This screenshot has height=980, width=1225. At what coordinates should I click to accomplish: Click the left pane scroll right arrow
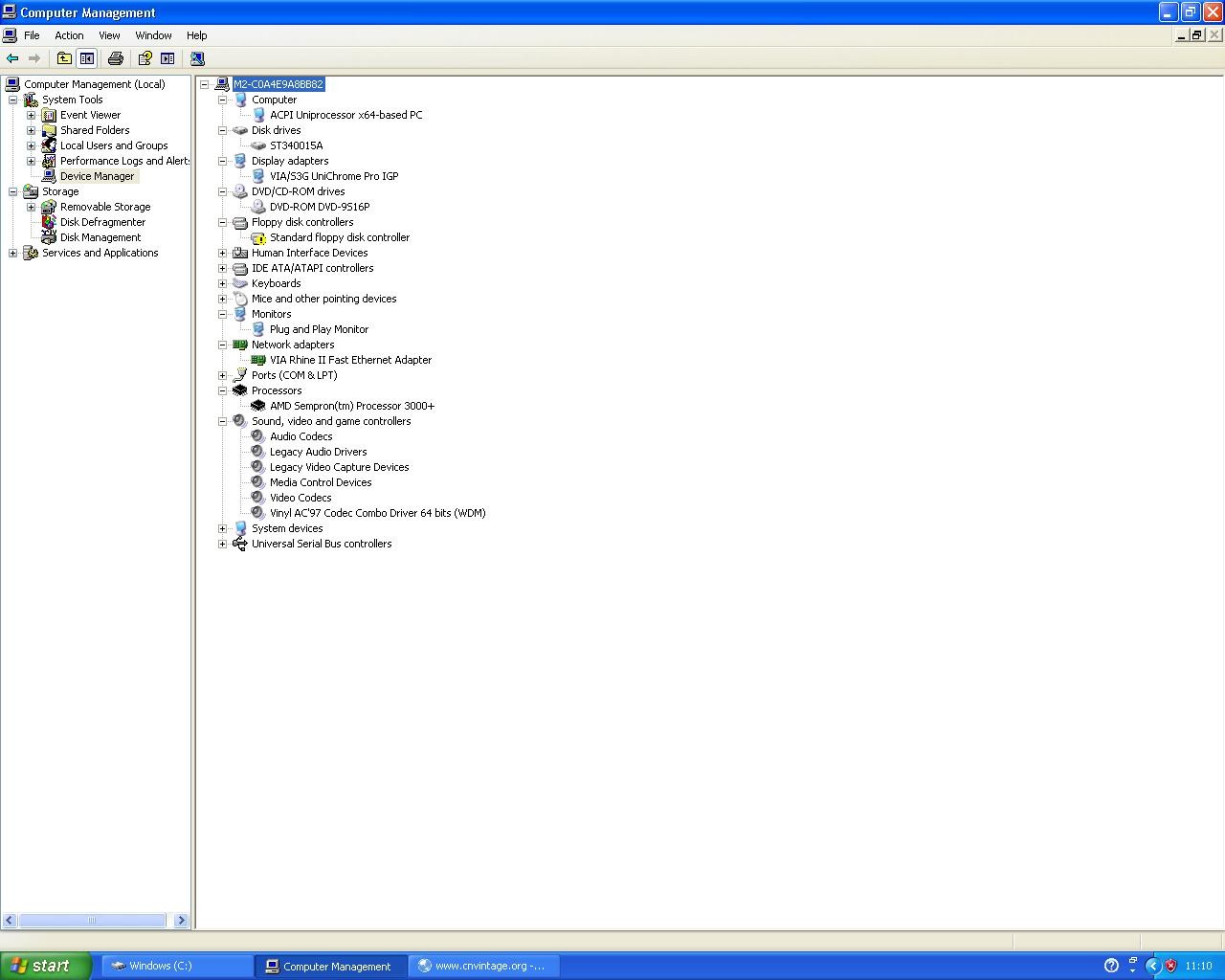coord(181,920)
